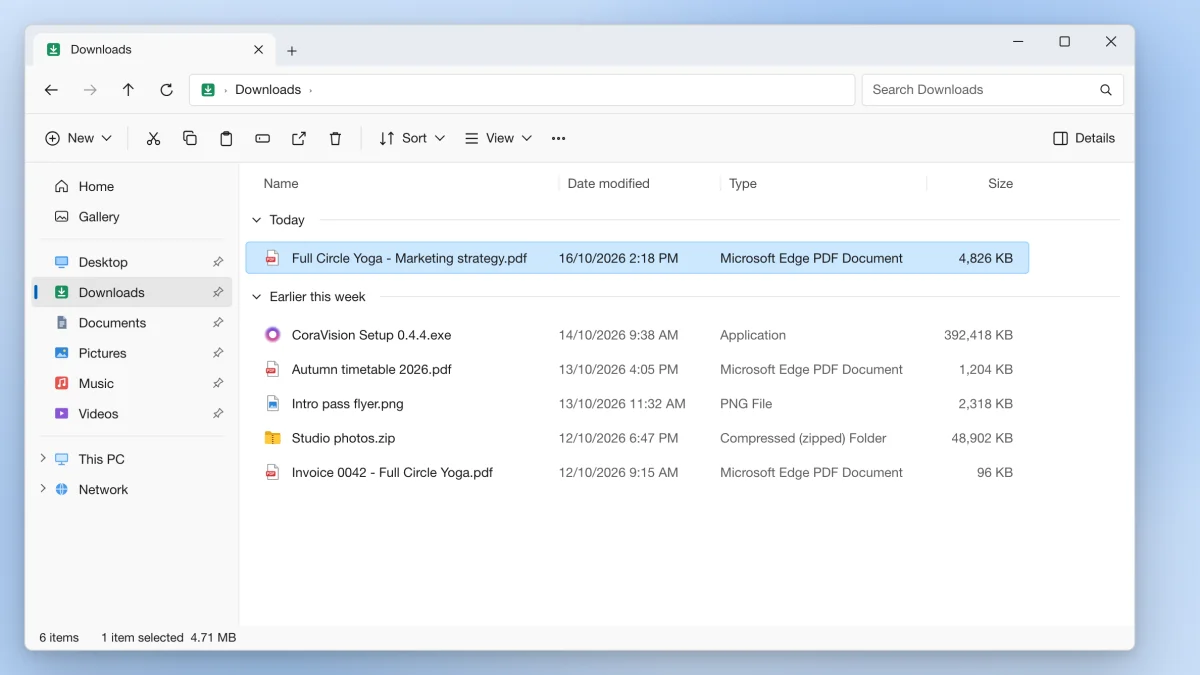Image resolution: width=1200 pixels, height=675 pixels.
Task: Go back with the left arrow
Action: pos(51,90)
